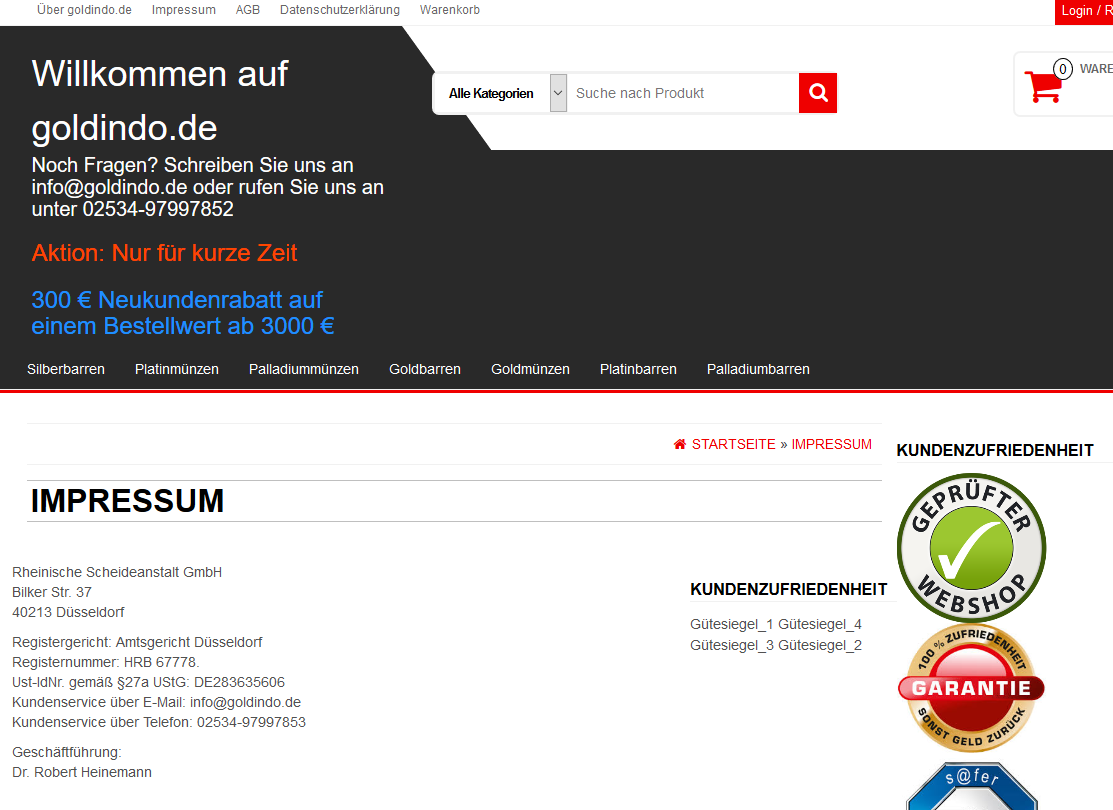Click the Gütesiegel_4 link

pos(820,625)
